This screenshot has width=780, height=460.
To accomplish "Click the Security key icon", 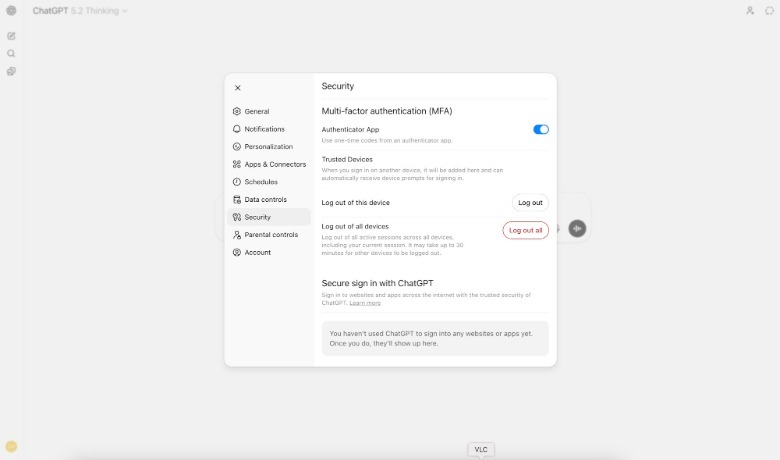I will click(x=237, y=217).
